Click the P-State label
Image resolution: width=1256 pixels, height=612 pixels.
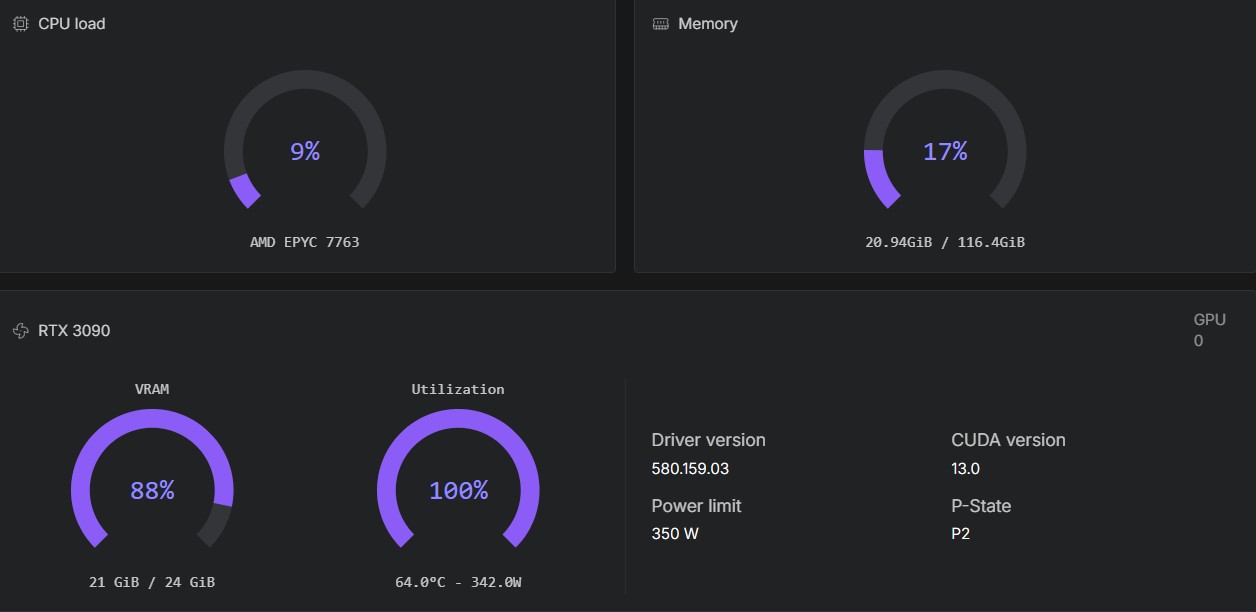(981, 506)
